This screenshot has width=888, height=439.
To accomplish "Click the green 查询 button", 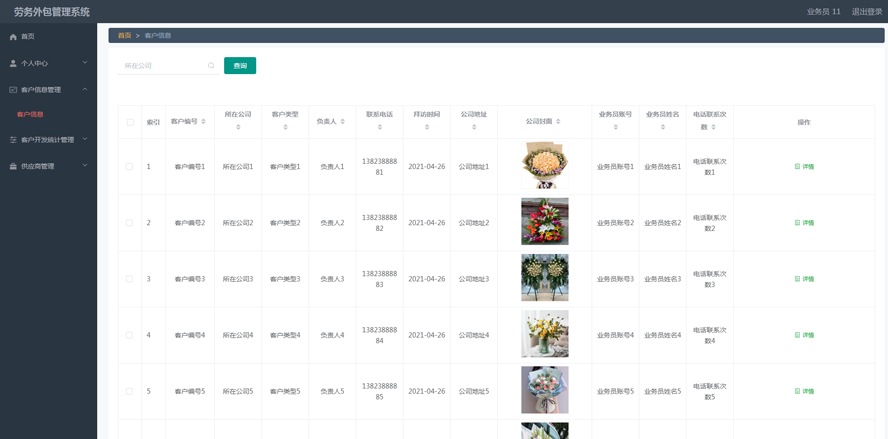I will [240, 66].
